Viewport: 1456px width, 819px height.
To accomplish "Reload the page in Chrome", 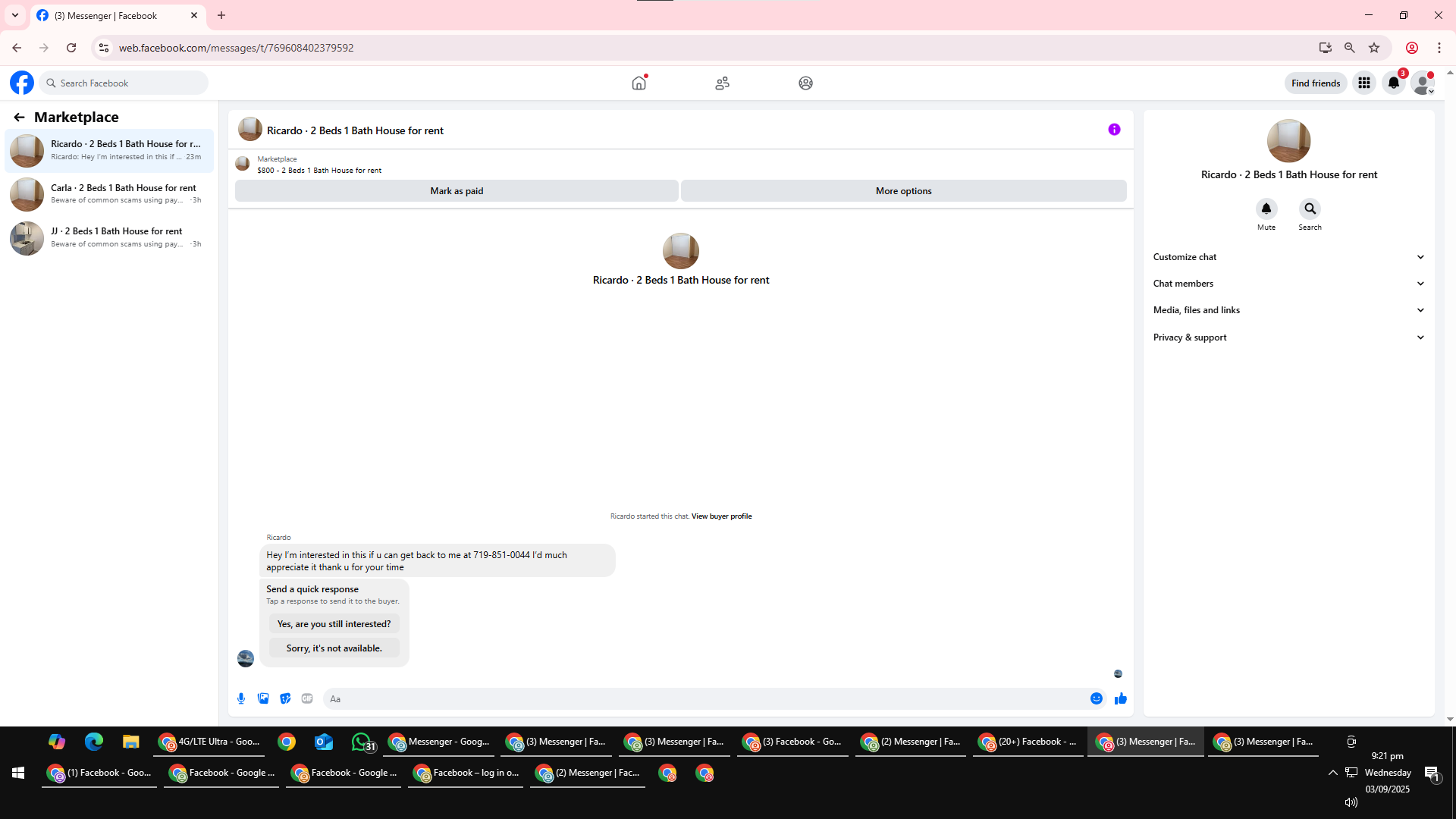I will click(x=71, y=48).
